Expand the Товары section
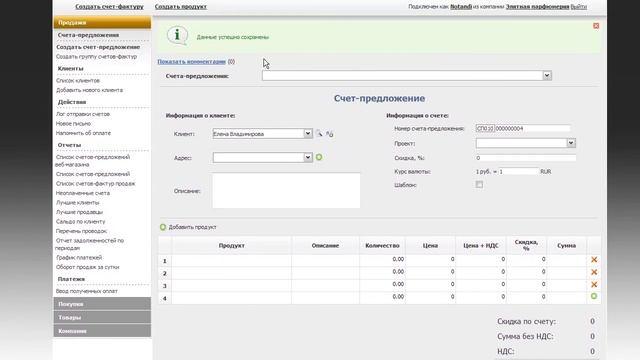The height and width of the screenshot is (360, 640). coord(102,317)
